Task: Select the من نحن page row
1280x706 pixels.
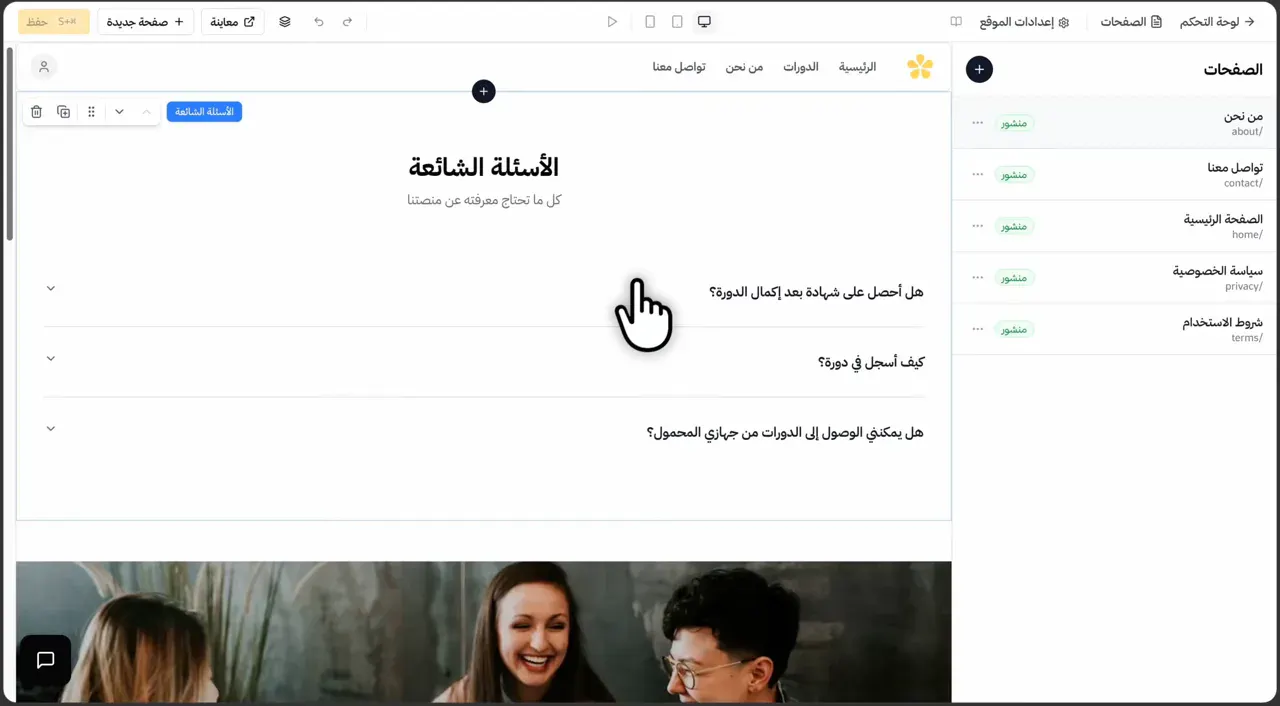Action: (x=1116, y=123)
